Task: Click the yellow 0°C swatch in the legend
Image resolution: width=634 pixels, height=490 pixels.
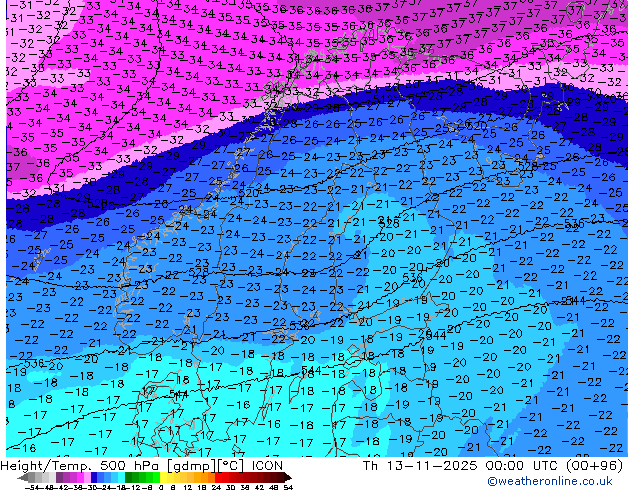Action: pos(164,477)
